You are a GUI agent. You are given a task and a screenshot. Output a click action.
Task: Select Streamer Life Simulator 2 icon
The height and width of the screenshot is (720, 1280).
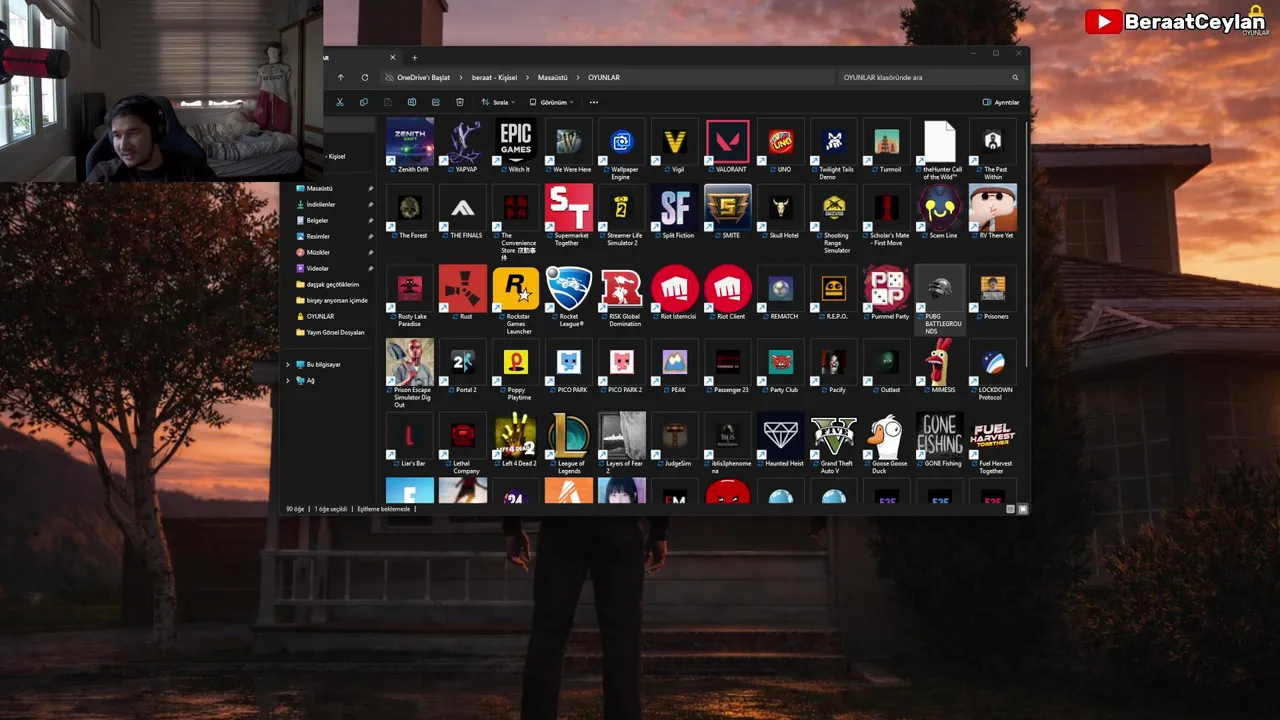[622, 208]
